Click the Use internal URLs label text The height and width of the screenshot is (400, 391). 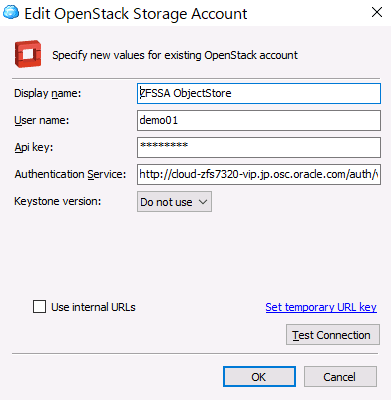[93, 307]
